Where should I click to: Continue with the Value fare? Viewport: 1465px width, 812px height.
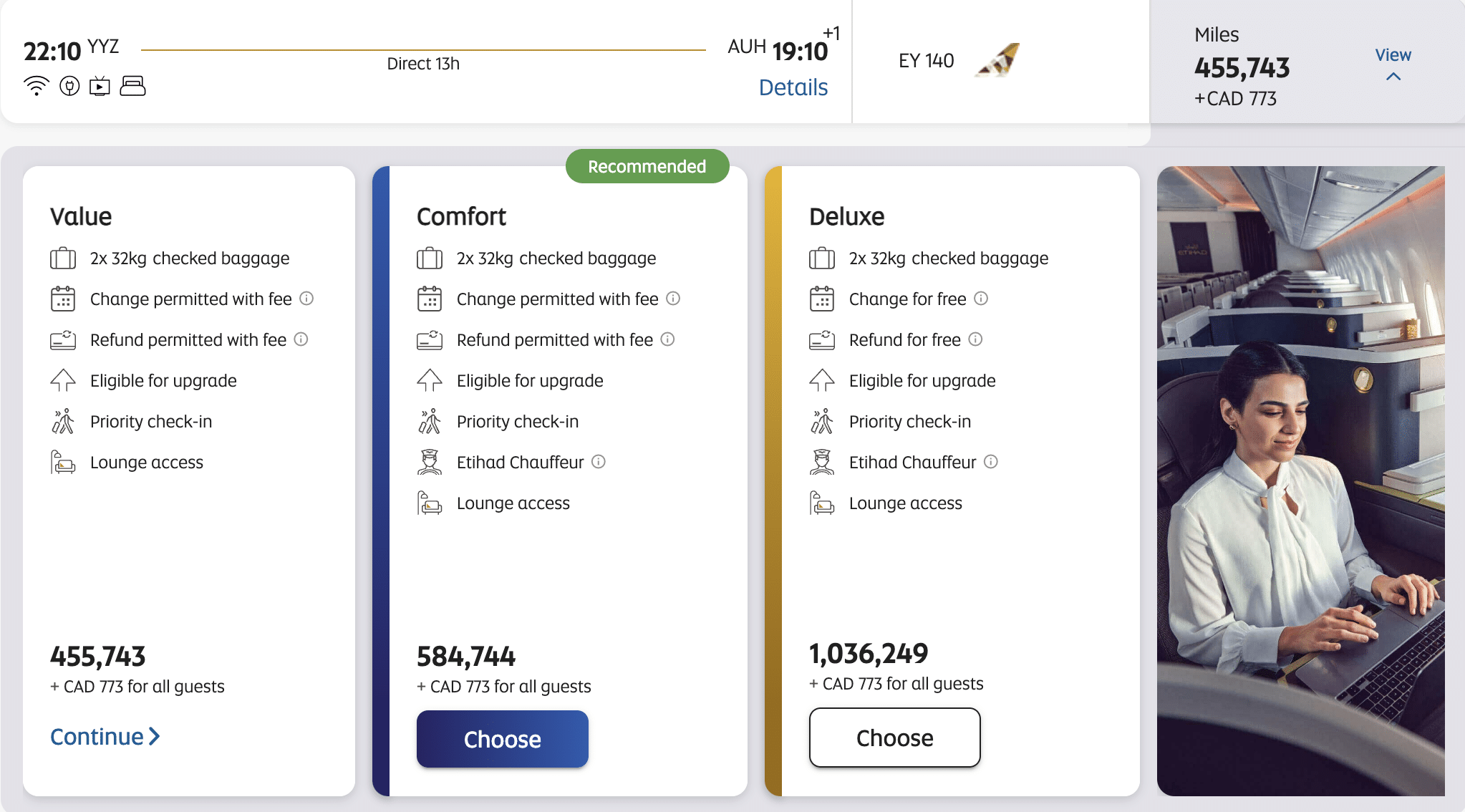click(105, 737)
